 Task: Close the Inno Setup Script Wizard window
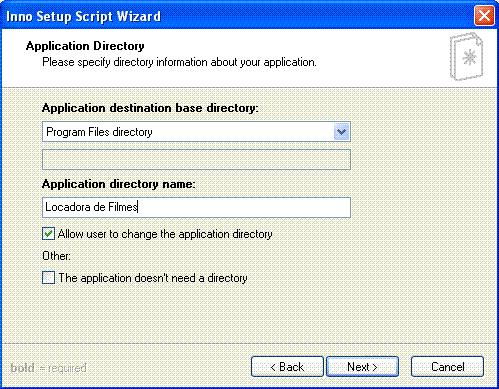484,16
